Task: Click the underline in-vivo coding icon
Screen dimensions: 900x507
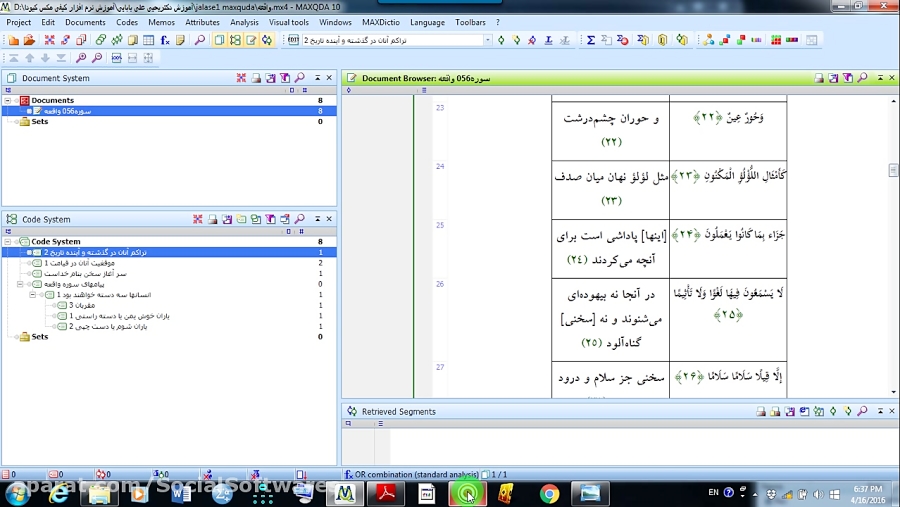Action: pos(549,40)
